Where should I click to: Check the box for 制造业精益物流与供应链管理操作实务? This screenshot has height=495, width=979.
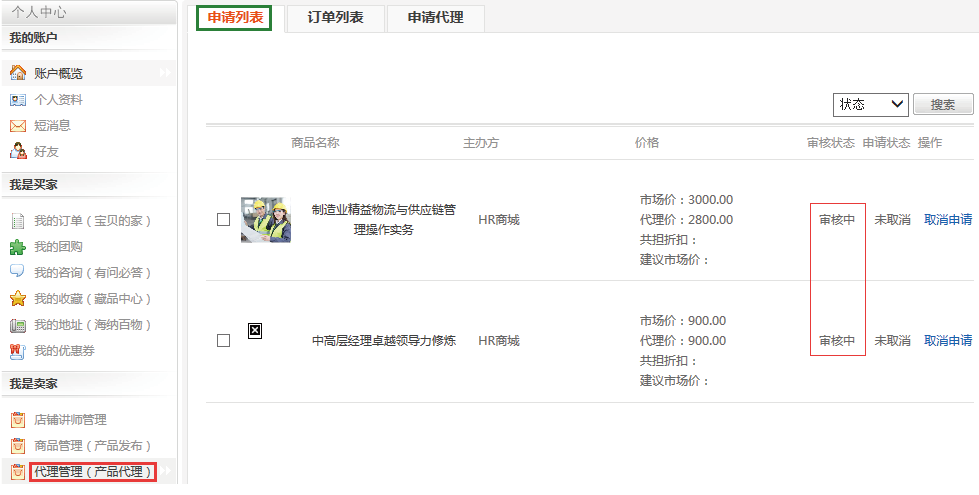[x=224, y=220]
